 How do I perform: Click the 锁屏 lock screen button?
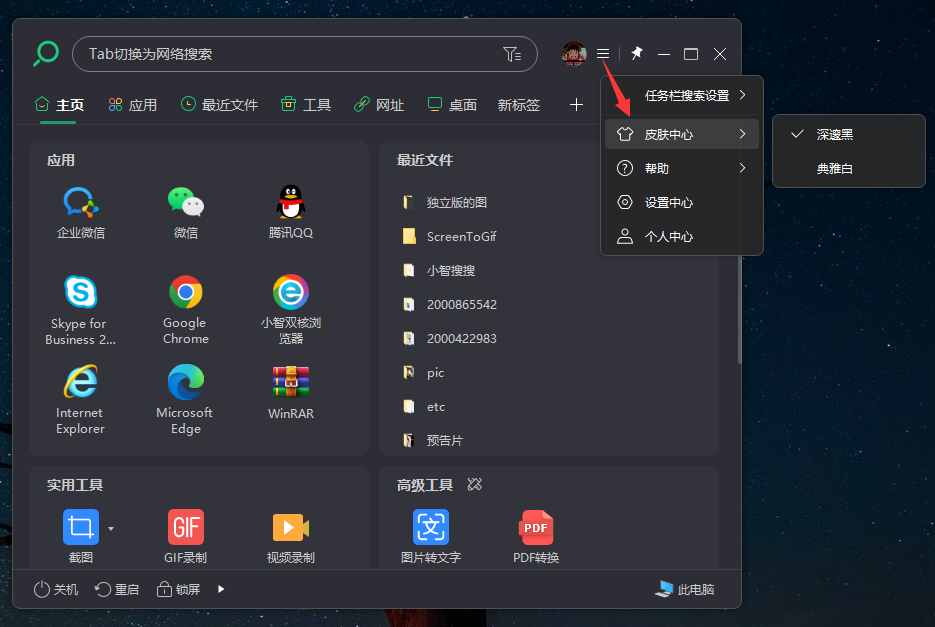tap(178, 589)
